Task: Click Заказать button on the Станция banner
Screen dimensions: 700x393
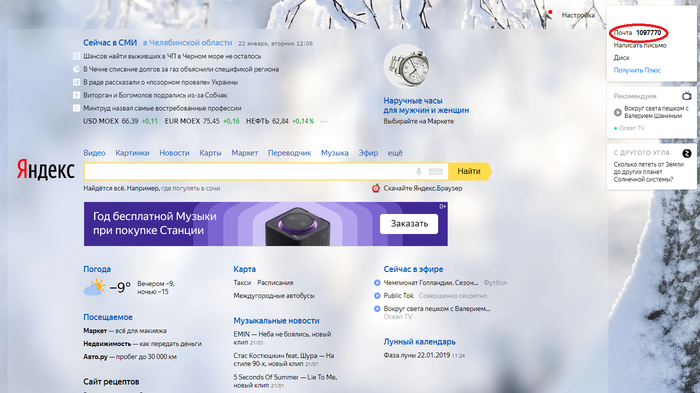Action: click(409, 224)
